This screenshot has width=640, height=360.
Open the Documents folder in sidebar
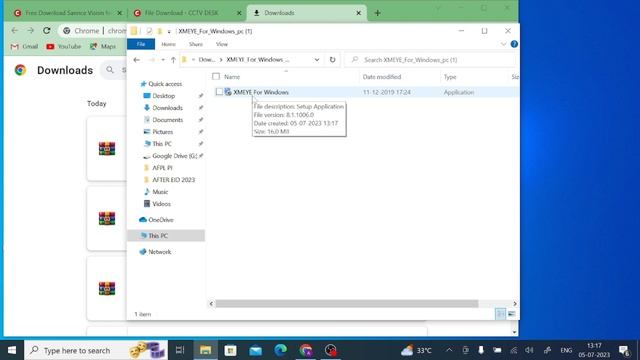[x=167, y=120]
